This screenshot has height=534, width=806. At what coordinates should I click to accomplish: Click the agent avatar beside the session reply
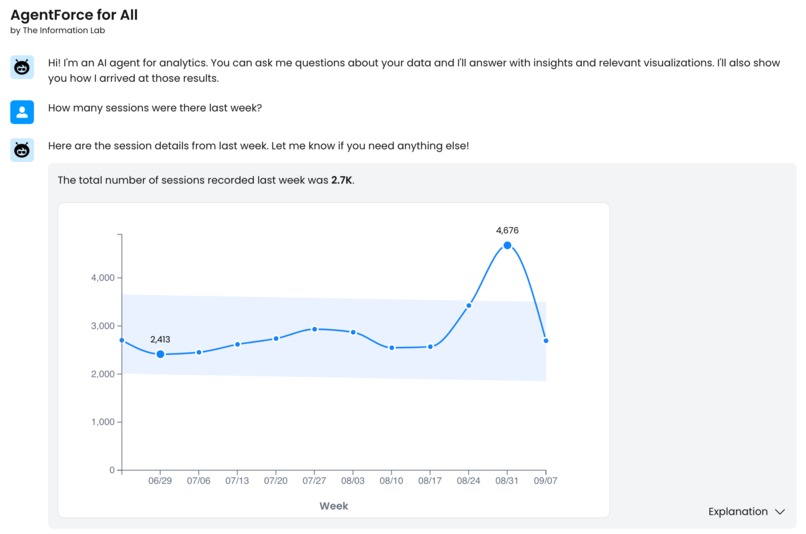coord(22,149)
